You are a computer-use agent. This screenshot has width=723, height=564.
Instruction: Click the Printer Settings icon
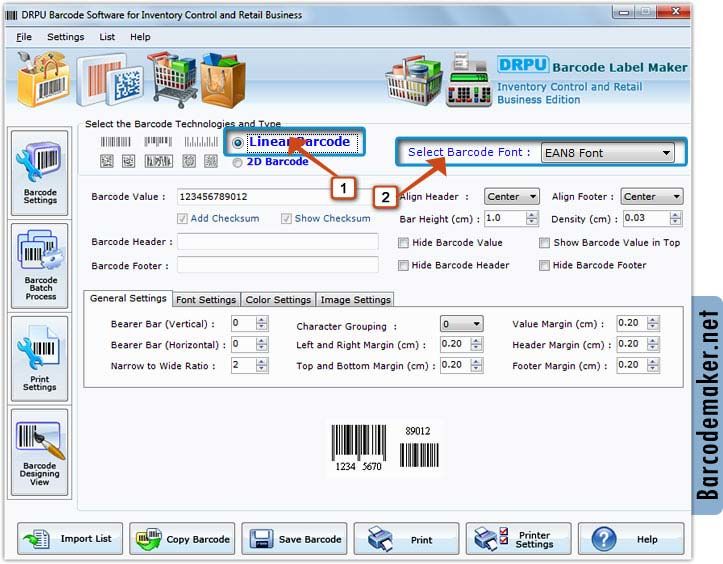[491, 539]
